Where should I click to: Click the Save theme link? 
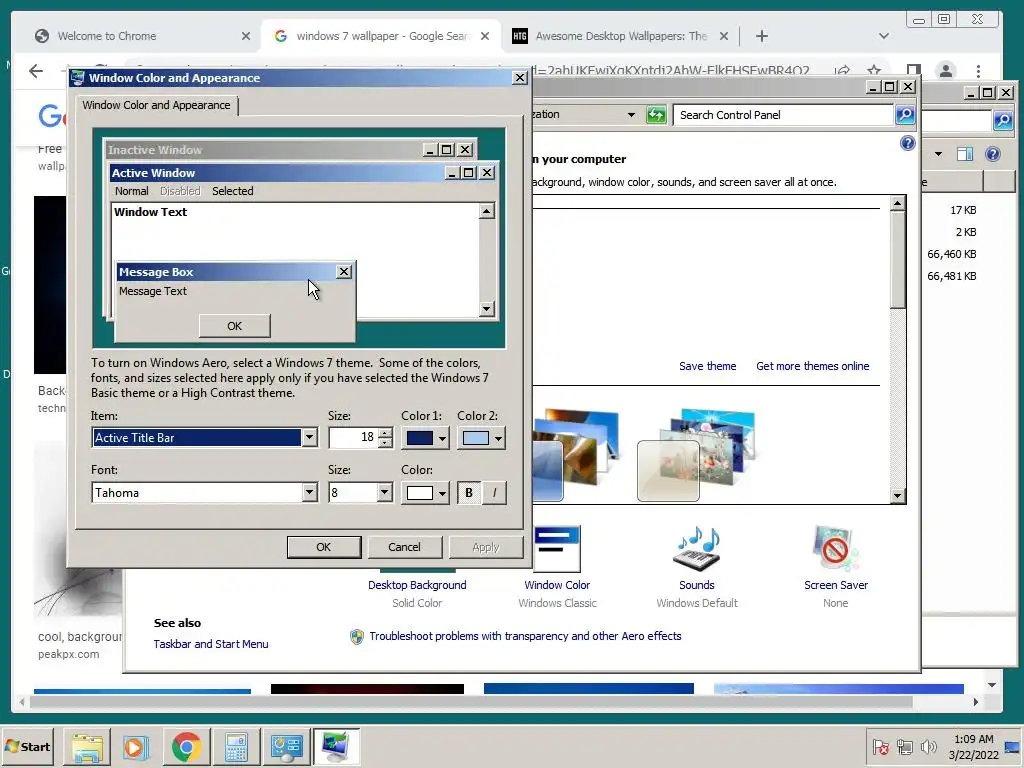(x=707, y=366)
